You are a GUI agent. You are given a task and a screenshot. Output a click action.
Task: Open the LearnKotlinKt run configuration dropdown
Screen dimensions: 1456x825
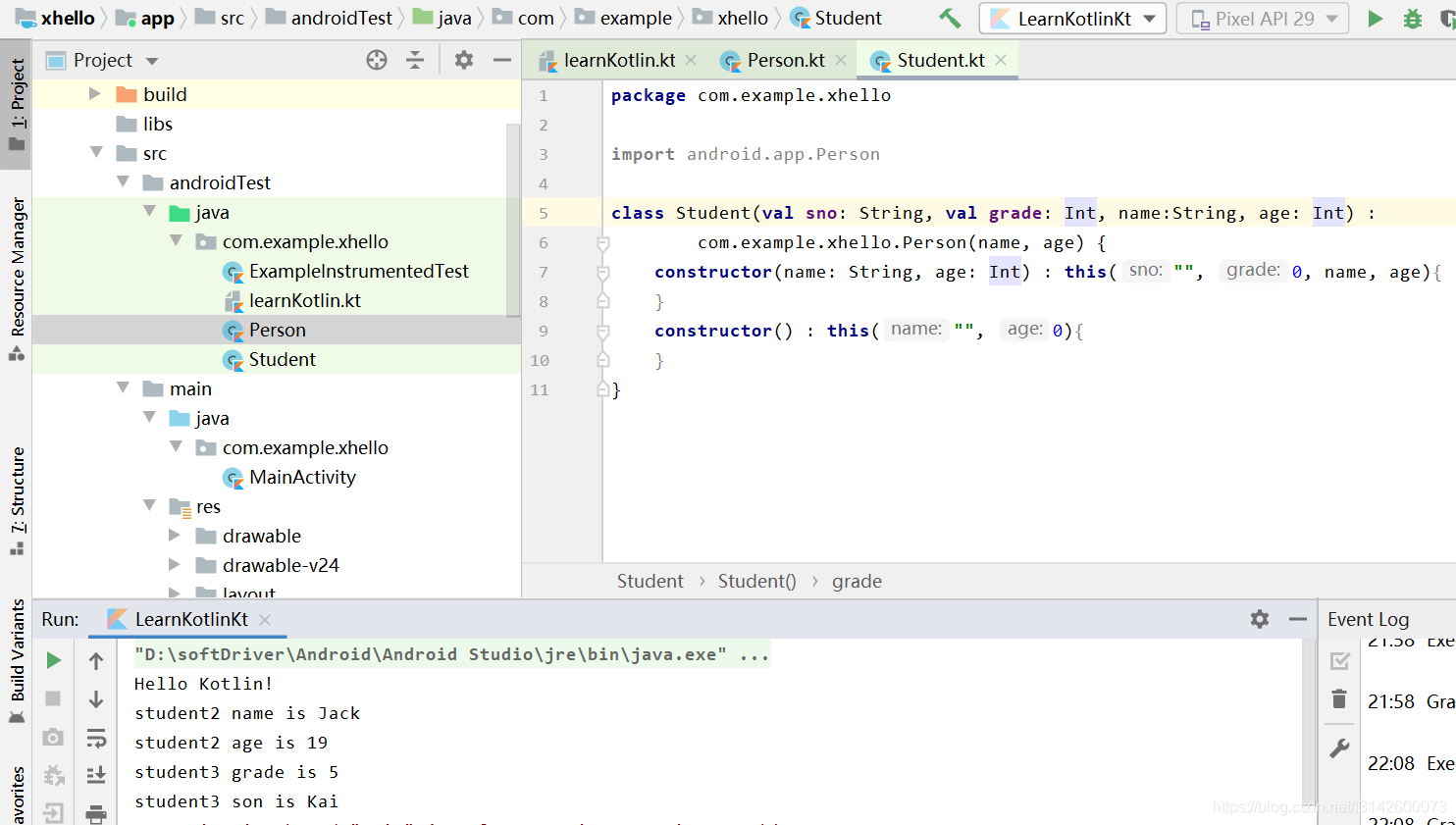[1073, 18]
